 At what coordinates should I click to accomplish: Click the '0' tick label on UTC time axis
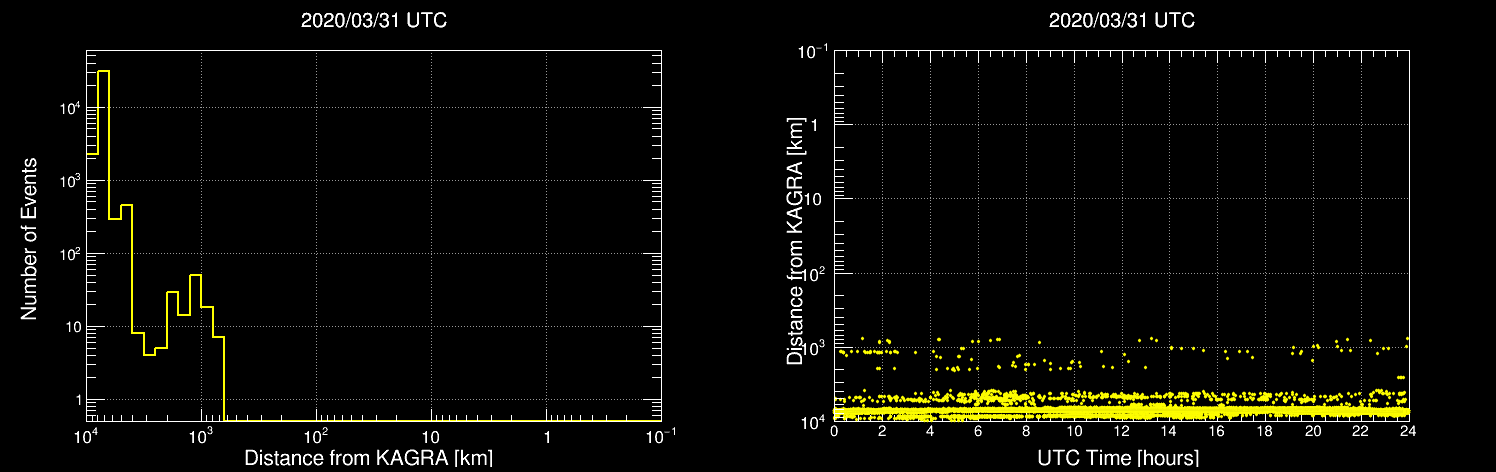coord(834,431)
